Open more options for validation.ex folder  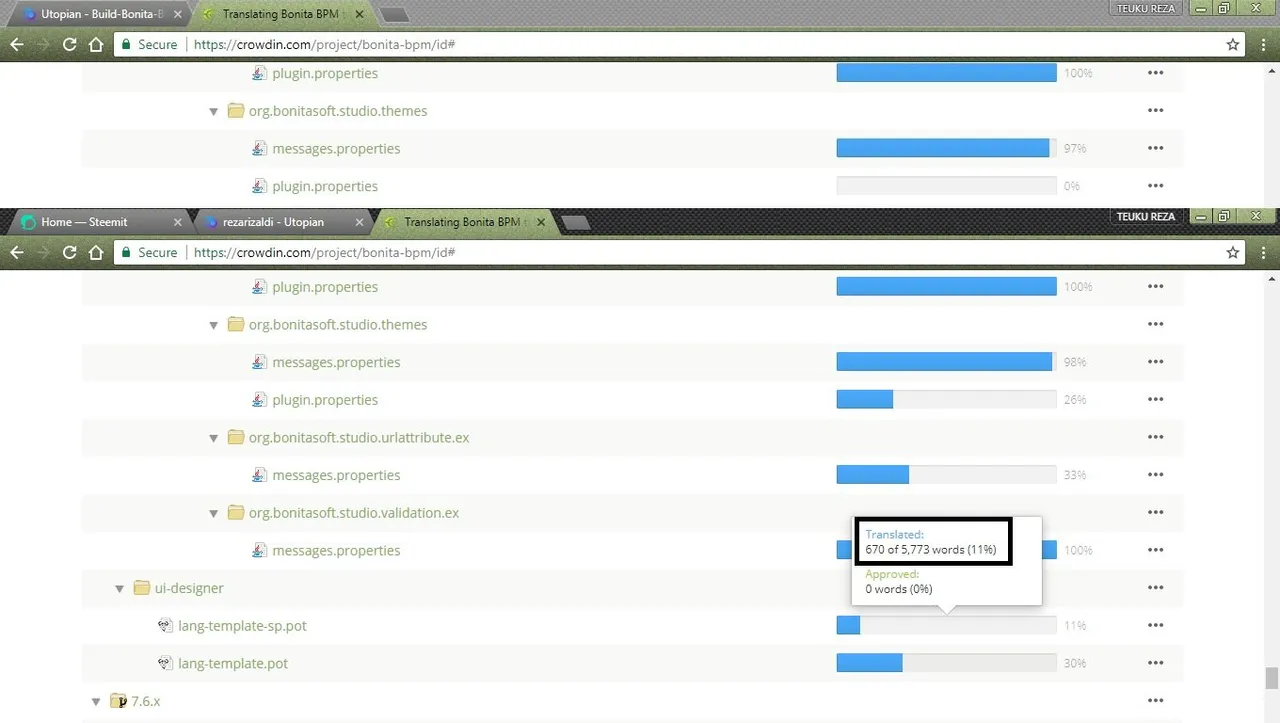1156,512
